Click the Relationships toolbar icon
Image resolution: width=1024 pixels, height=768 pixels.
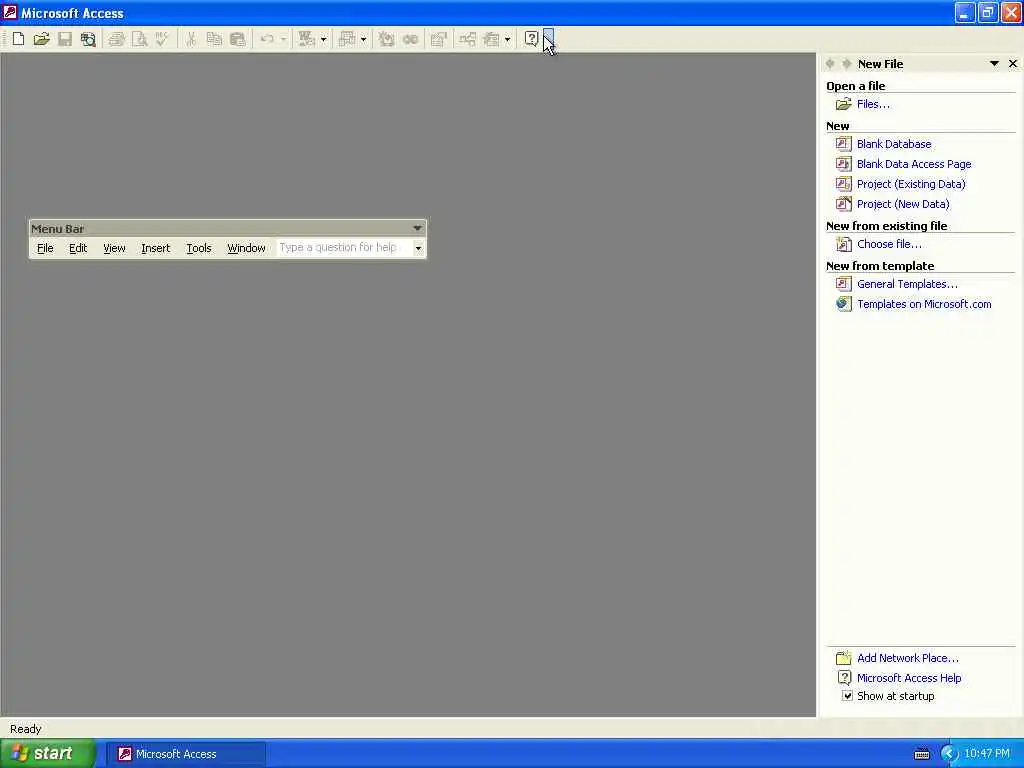[468, 39]
